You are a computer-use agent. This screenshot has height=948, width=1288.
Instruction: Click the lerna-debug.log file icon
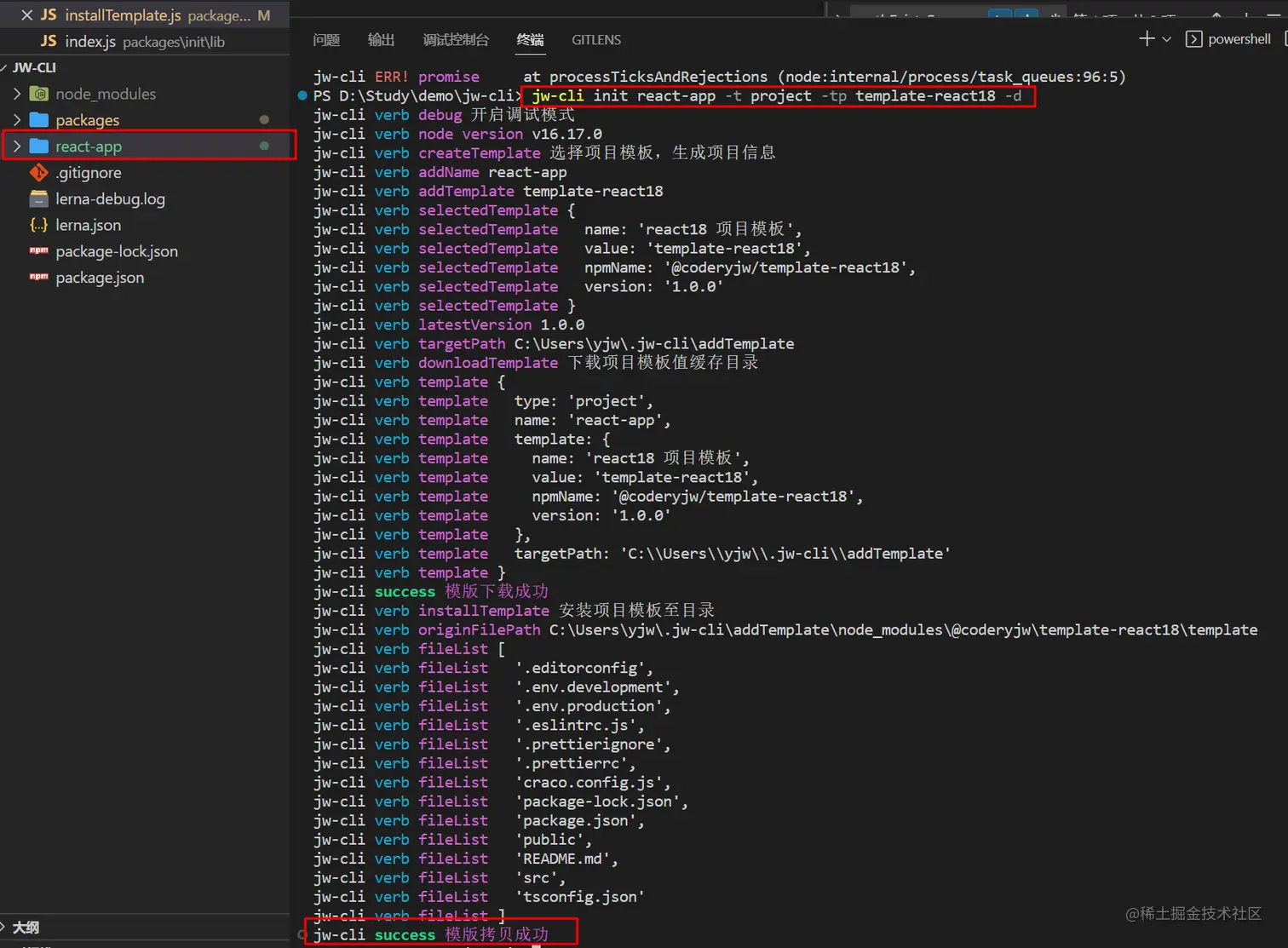click(39, 199)
